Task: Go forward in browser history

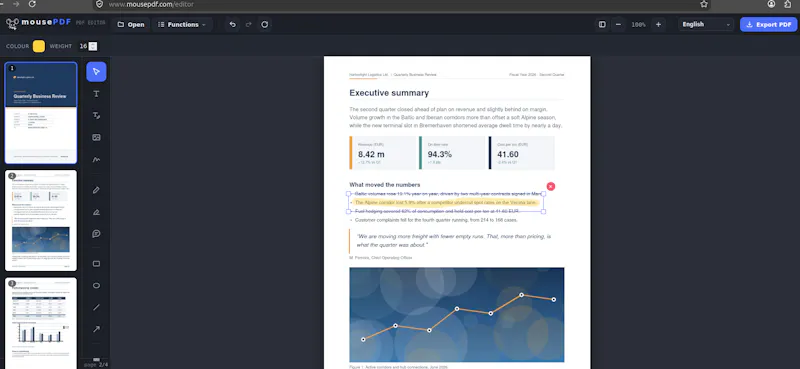Action: [16, 4]
